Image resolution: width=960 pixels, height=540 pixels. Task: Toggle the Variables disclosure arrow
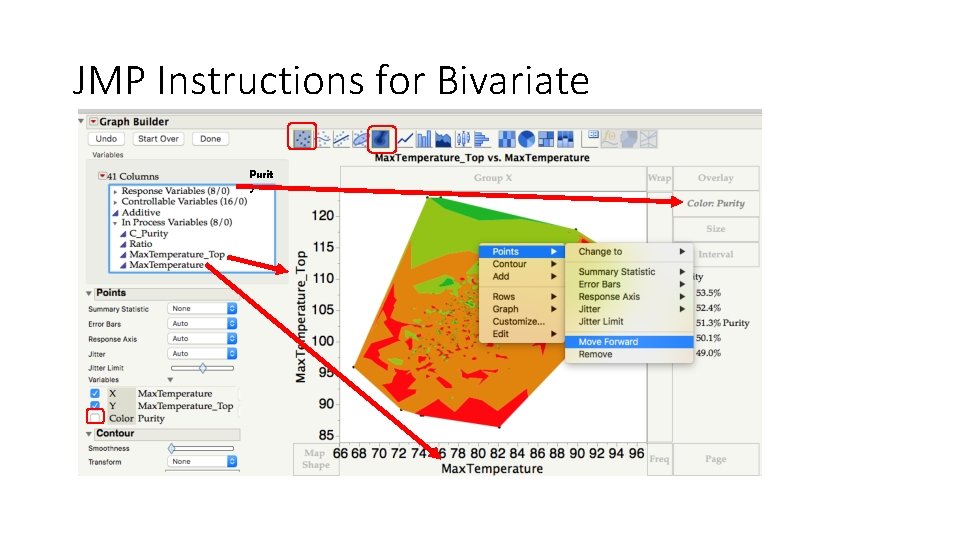pos(171,380)
